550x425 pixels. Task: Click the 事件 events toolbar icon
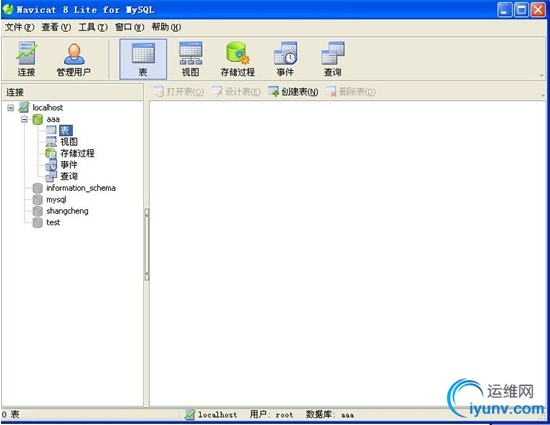tap(285, 59)
